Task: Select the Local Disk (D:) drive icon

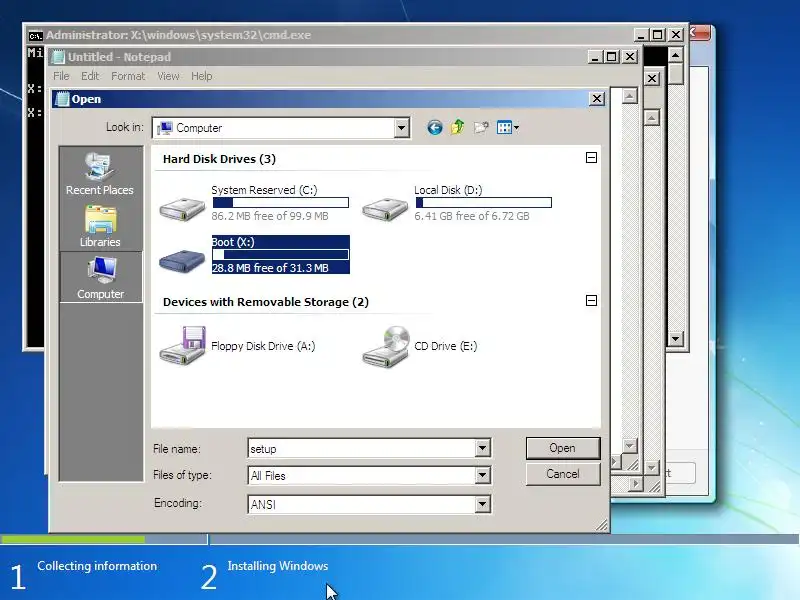Action: (x=385, y=208)
